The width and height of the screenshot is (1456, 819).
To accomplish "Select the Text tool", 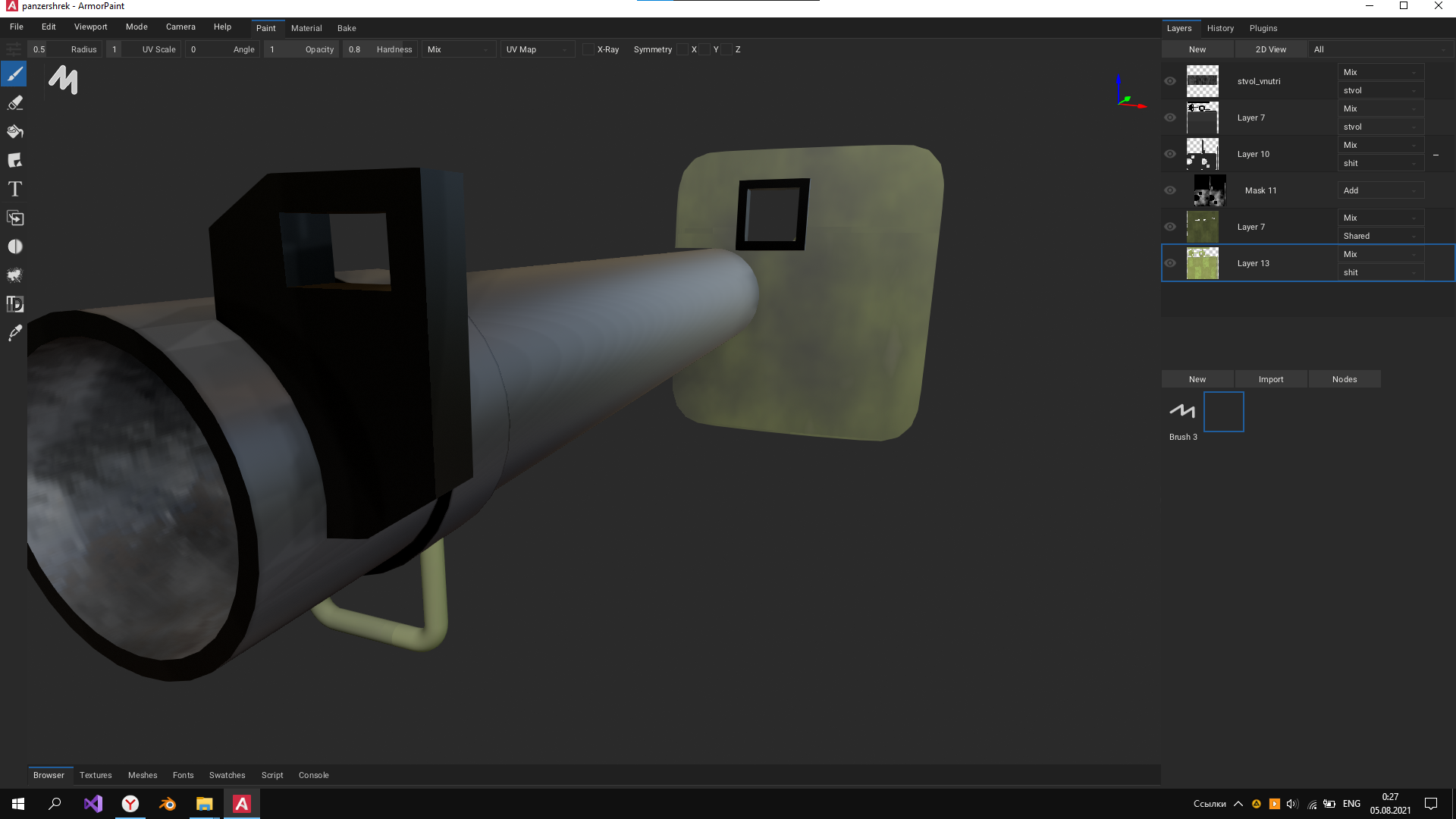I will 14,190.
